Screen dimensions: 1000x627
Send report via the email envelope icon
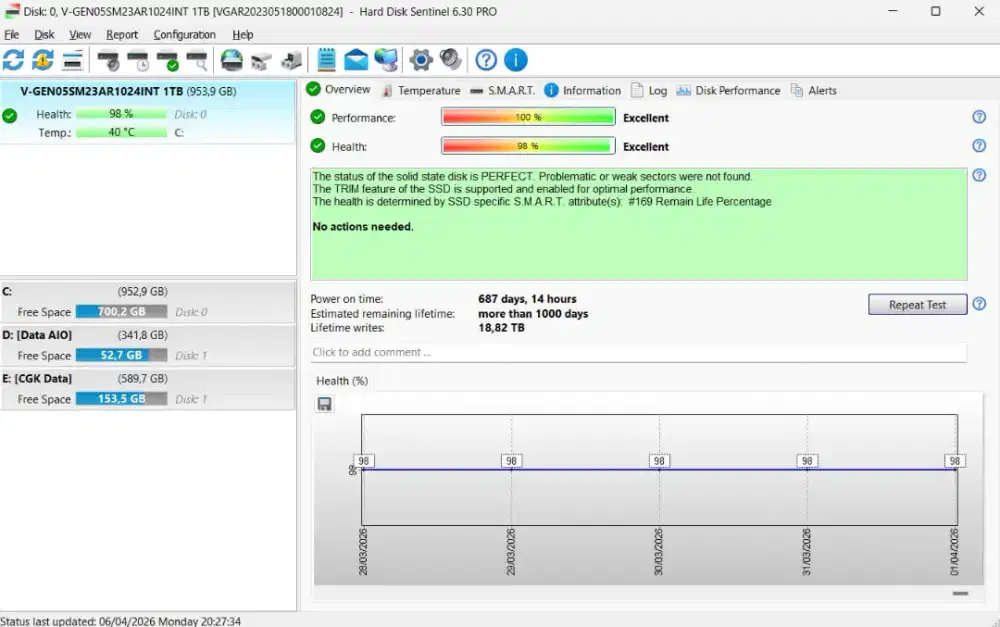pyautogui.click(x=355, y=60)
